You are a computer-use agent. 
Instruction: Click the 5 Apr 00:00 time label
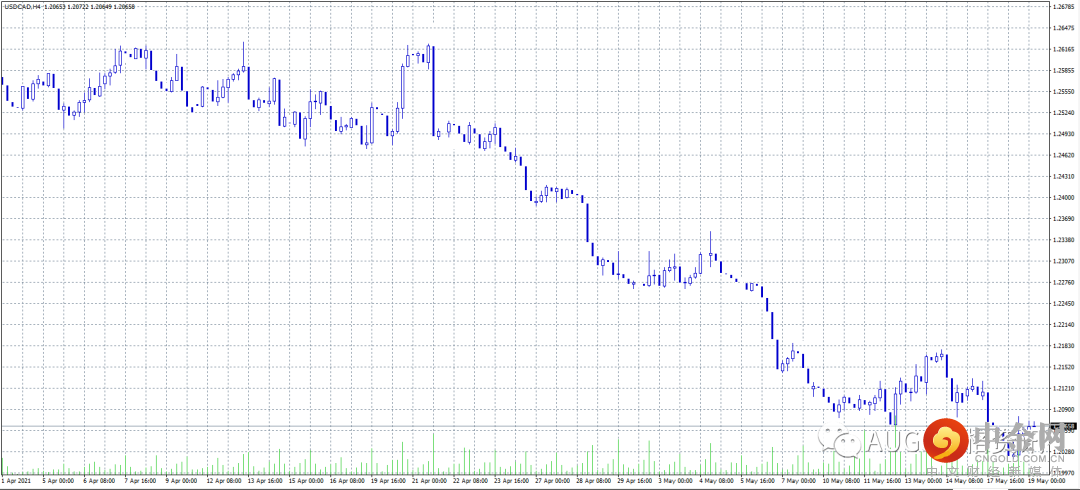(58, 480)
